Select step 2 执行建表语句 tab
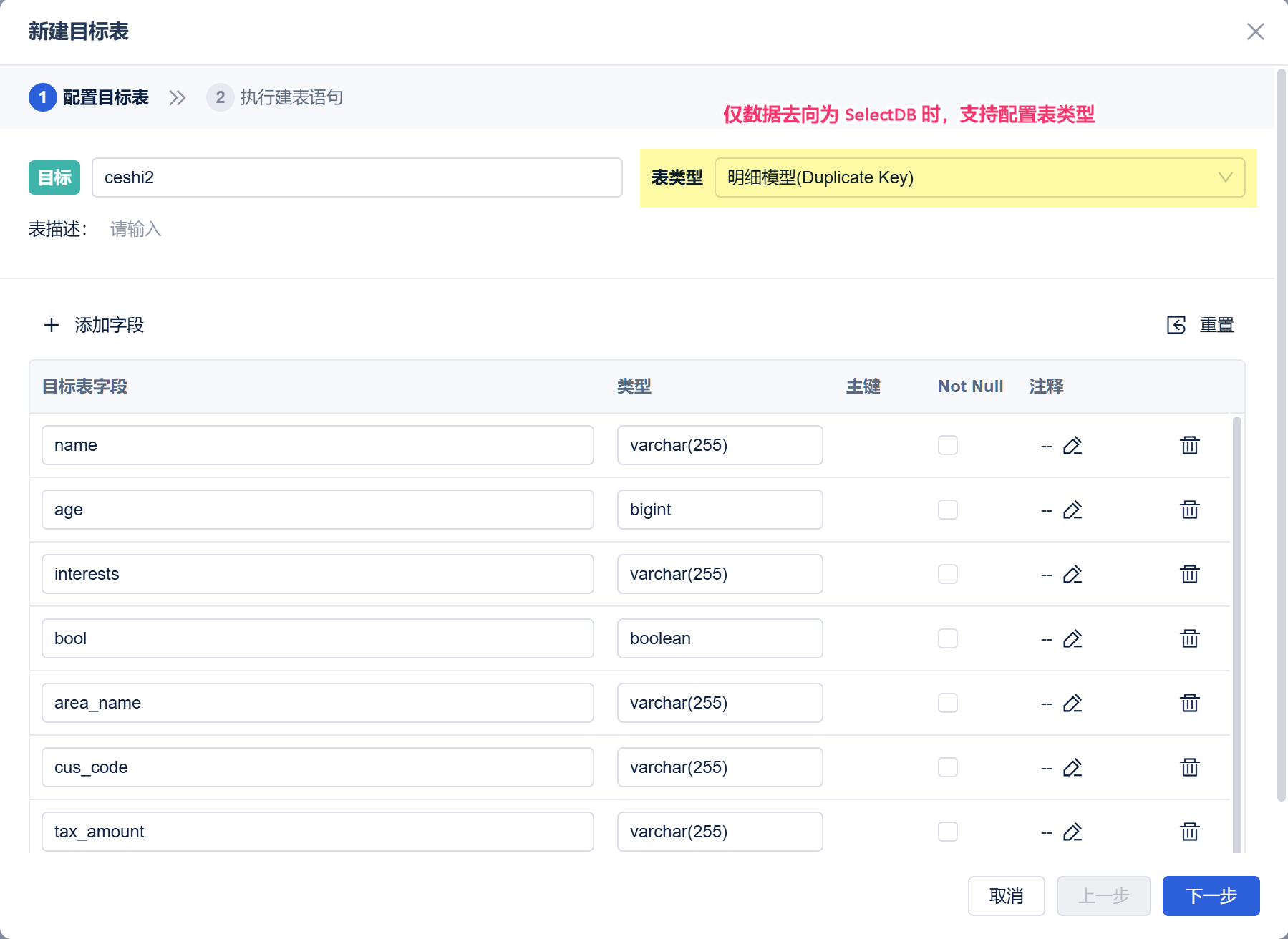This screenshot has height=939, width=1288. tap(275, 97)
